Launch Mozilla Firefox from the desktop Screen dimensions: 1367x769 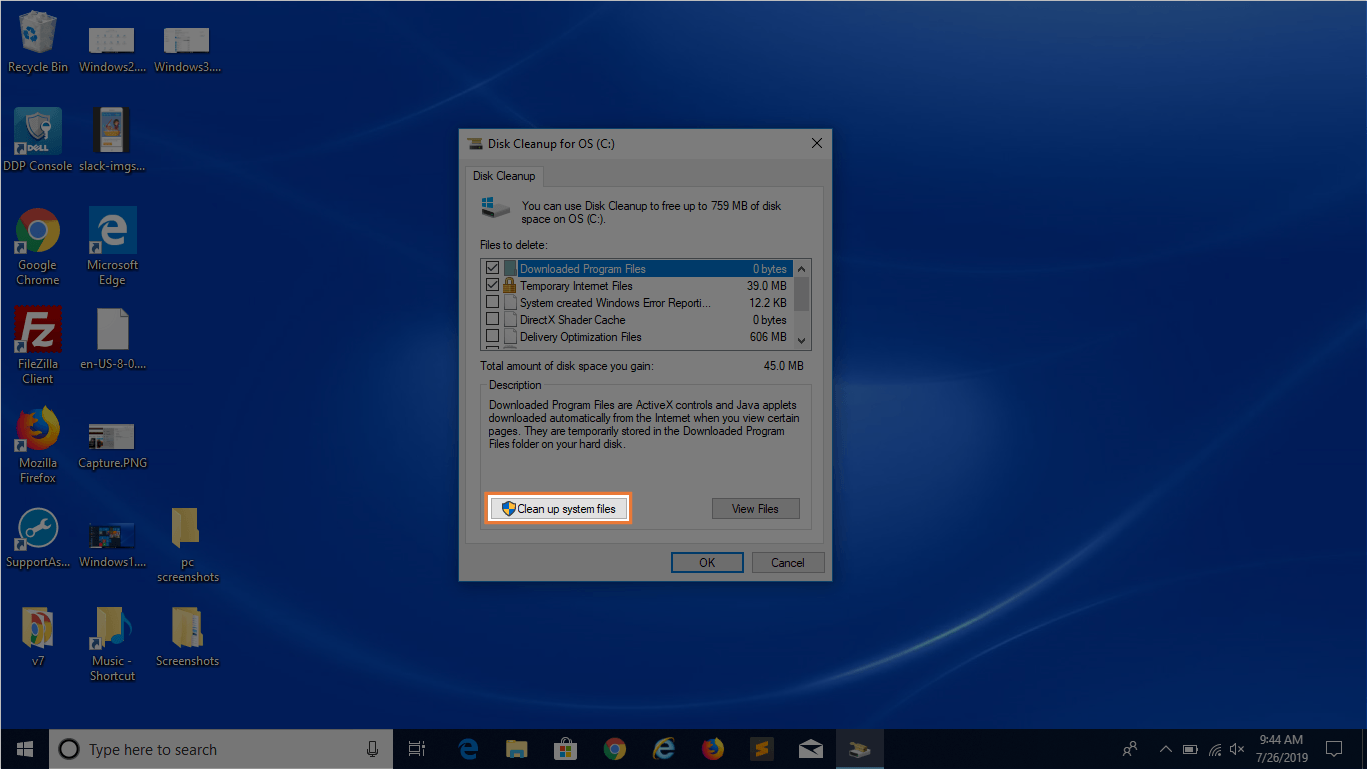(38, 444)
